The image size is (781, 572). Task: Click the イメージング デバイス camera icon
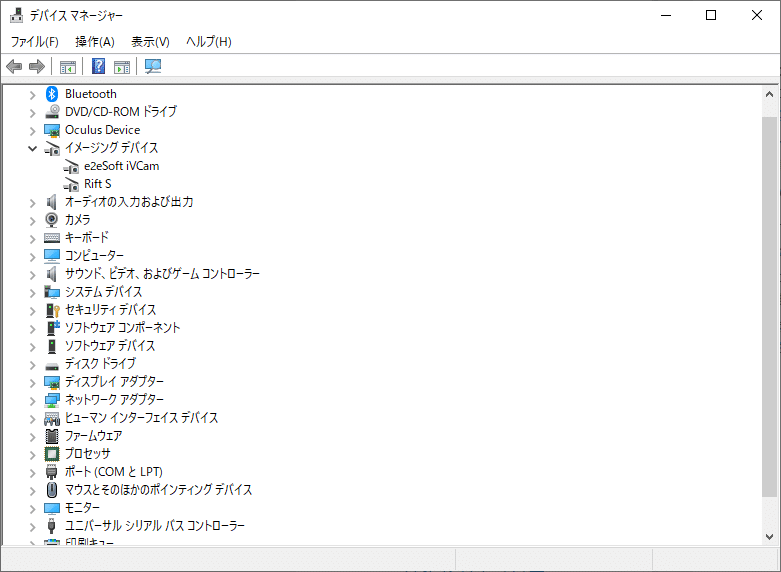tap(52, 148)
